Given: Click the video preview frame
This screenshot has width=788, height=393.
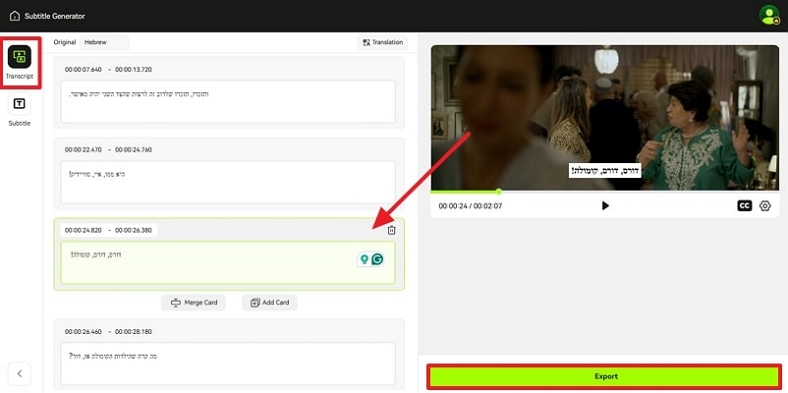Looking at the screenshot, I should (x=605, y=118).
